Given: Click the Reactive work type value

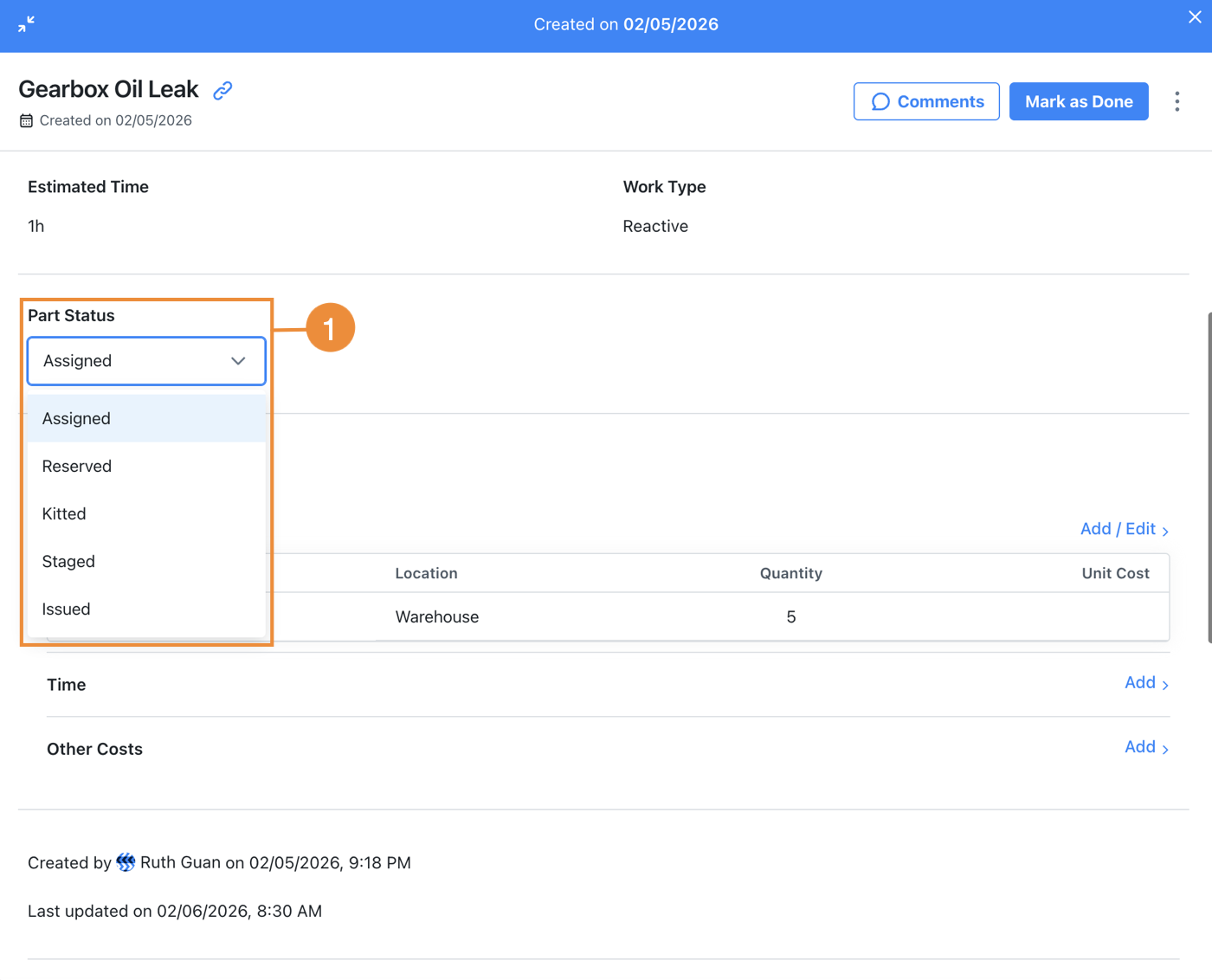Looking at the screenshot, I should pyautogui.click(x=655, y=226).
